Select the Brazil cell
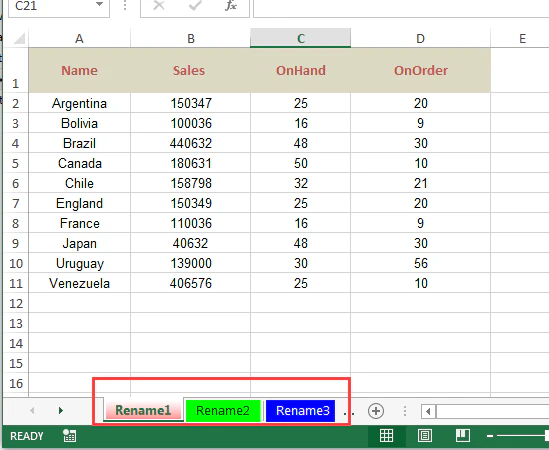The height and width of the screenshot is (450, 549). [x=79, y=143]
